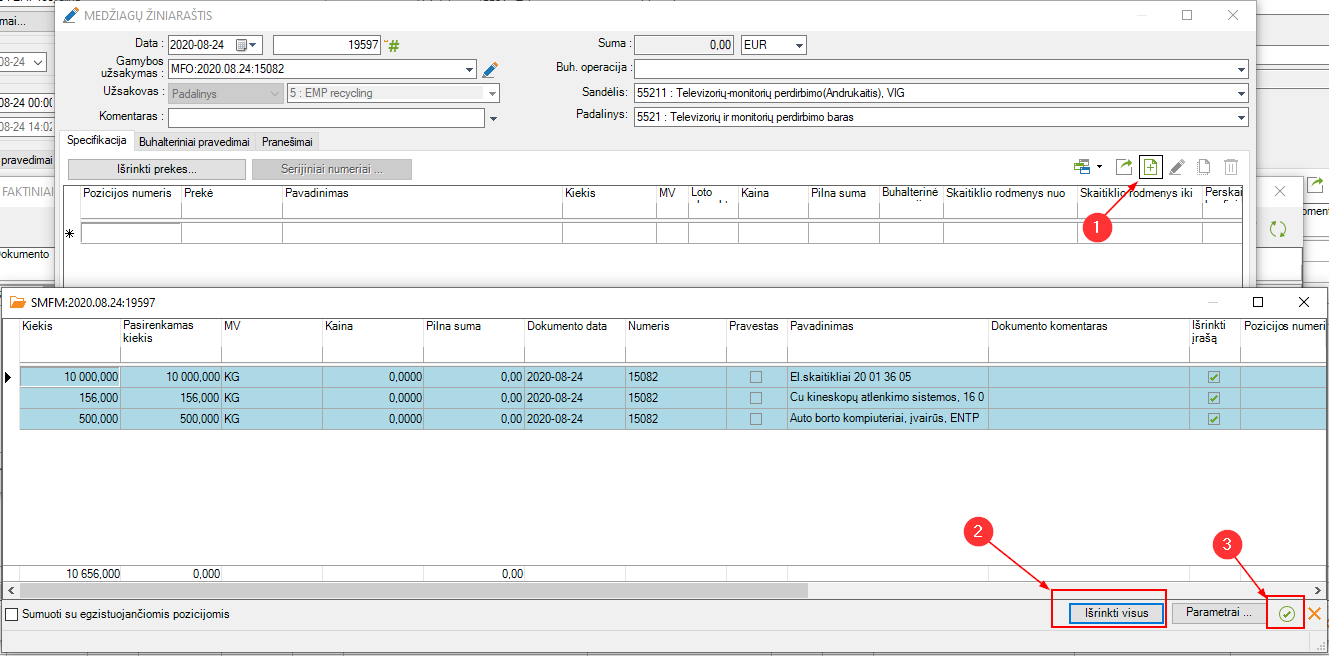Image resolution: width=1329 pixels, height=656 pixels.
Task: Click the green refresh arrows icon
Action: (1277, 229)
